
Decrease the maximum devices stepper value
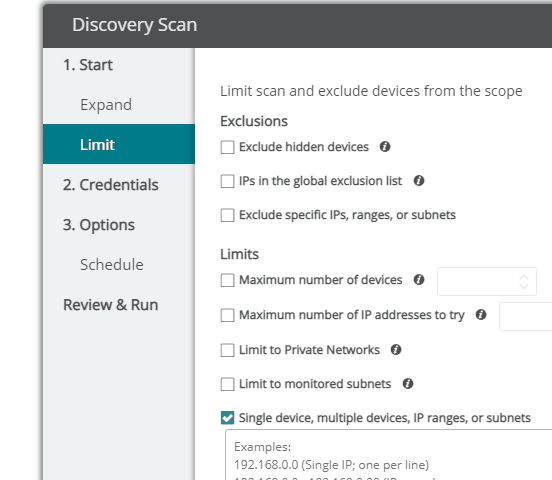tap(524, 286)
